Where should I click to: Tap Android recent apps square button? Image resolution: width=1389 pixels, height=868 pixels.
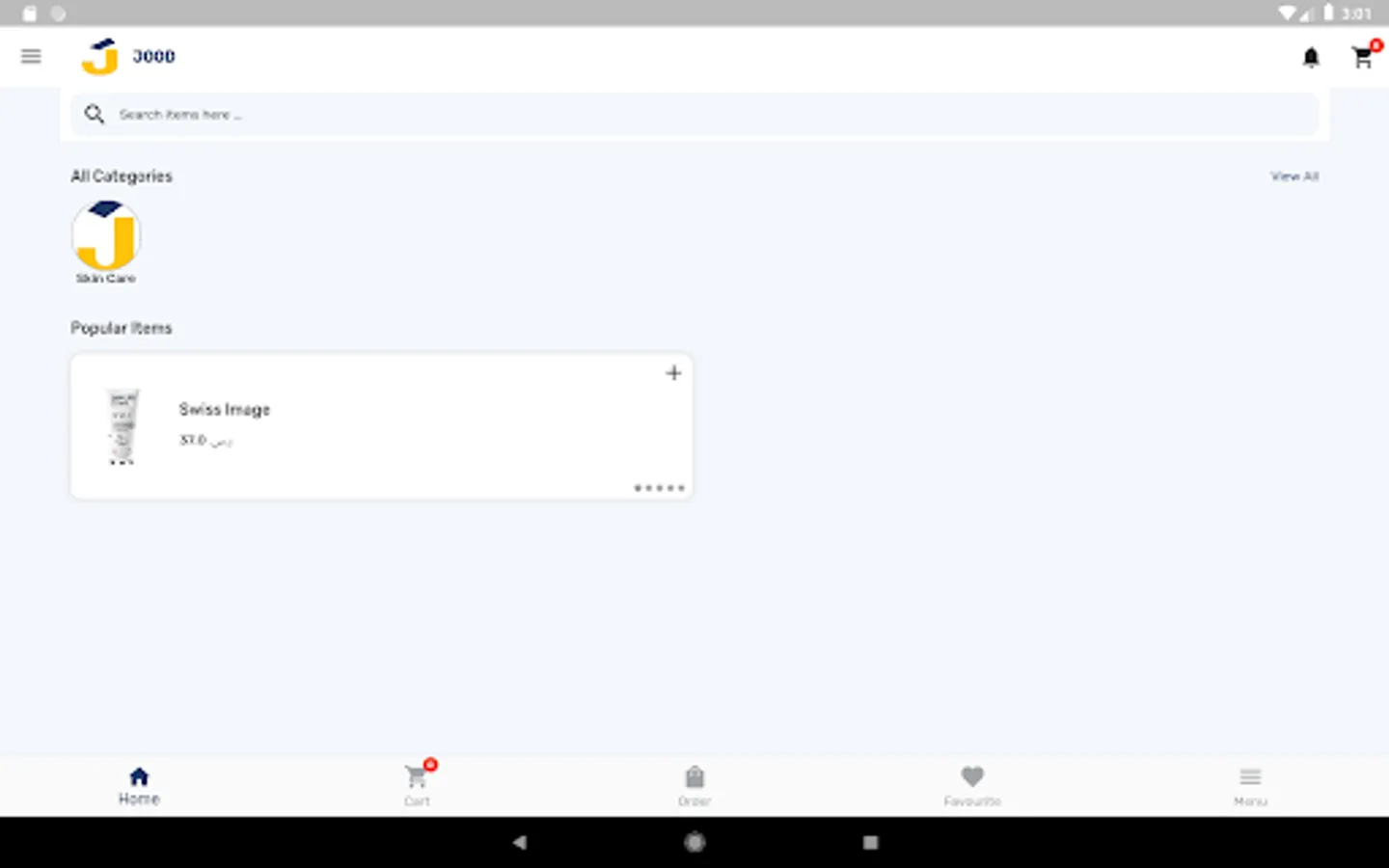[x=870, y=842]
